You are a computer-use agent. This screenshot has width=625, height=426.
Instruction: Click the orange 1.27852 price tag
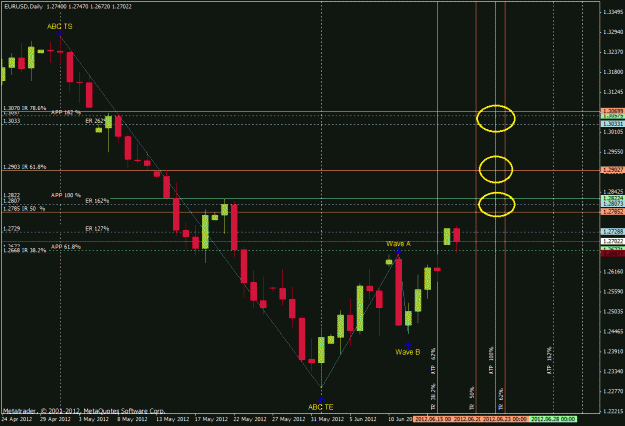click(x=612, y=212)
